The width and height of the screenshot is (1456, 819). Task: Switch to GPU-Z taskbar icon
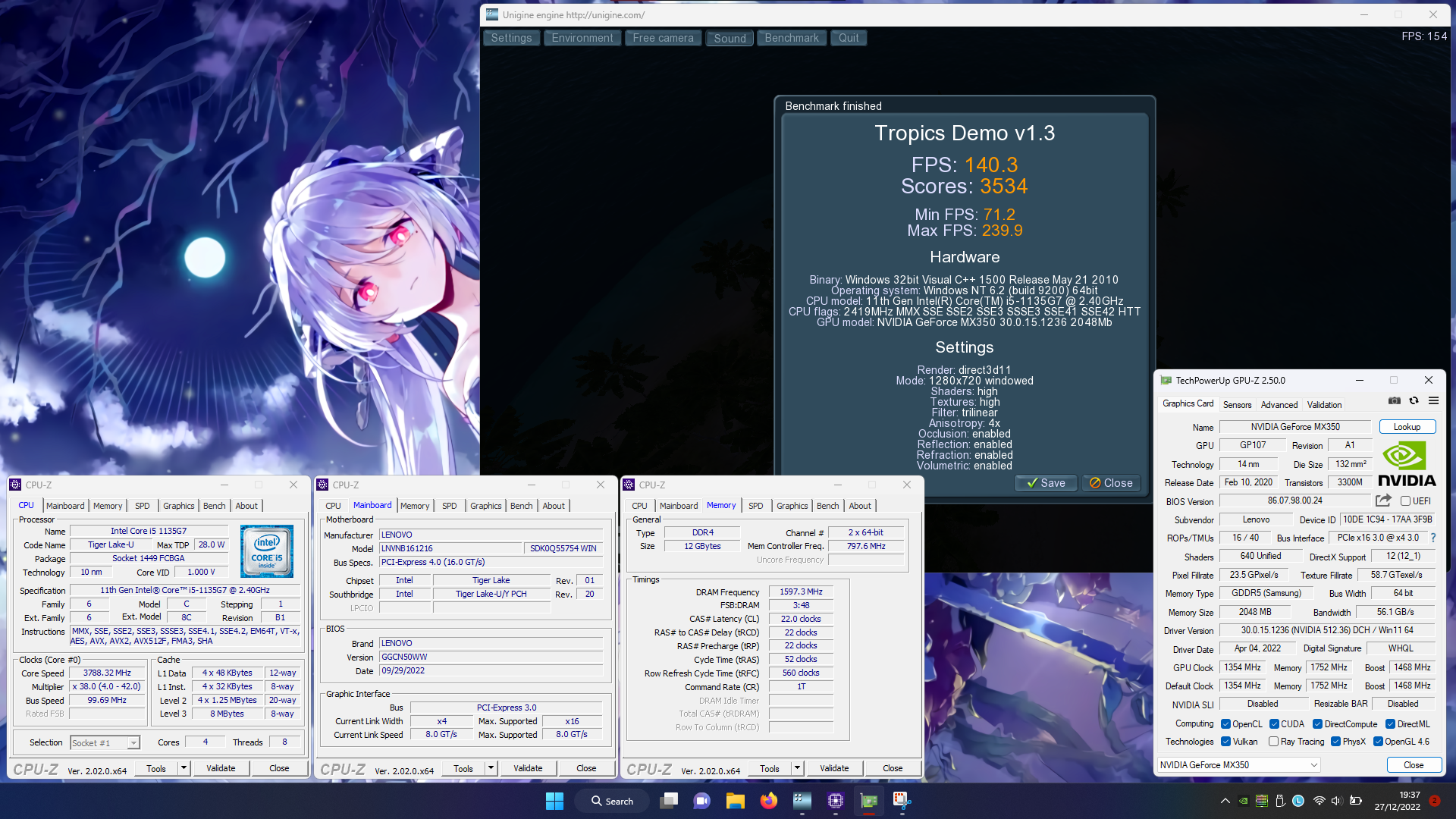pyautogui.click(x=868, y=801)
